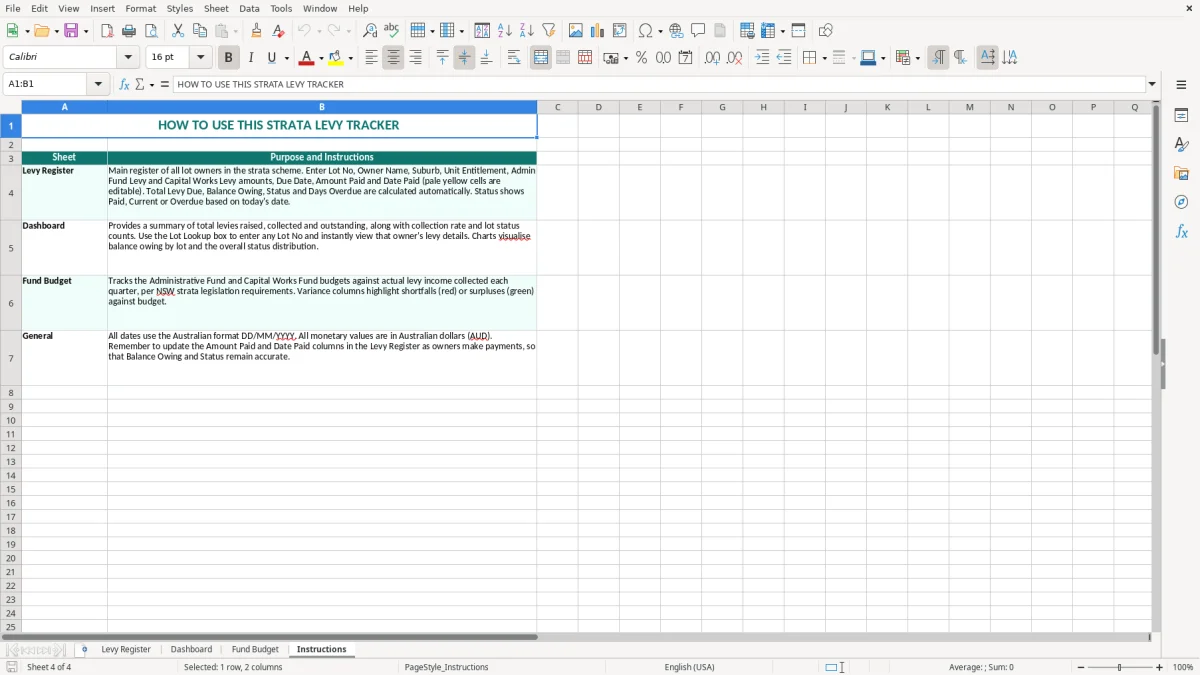Cut selection with scissors icon
This screenshot has width=1200, height=675.
click(178, 31)
